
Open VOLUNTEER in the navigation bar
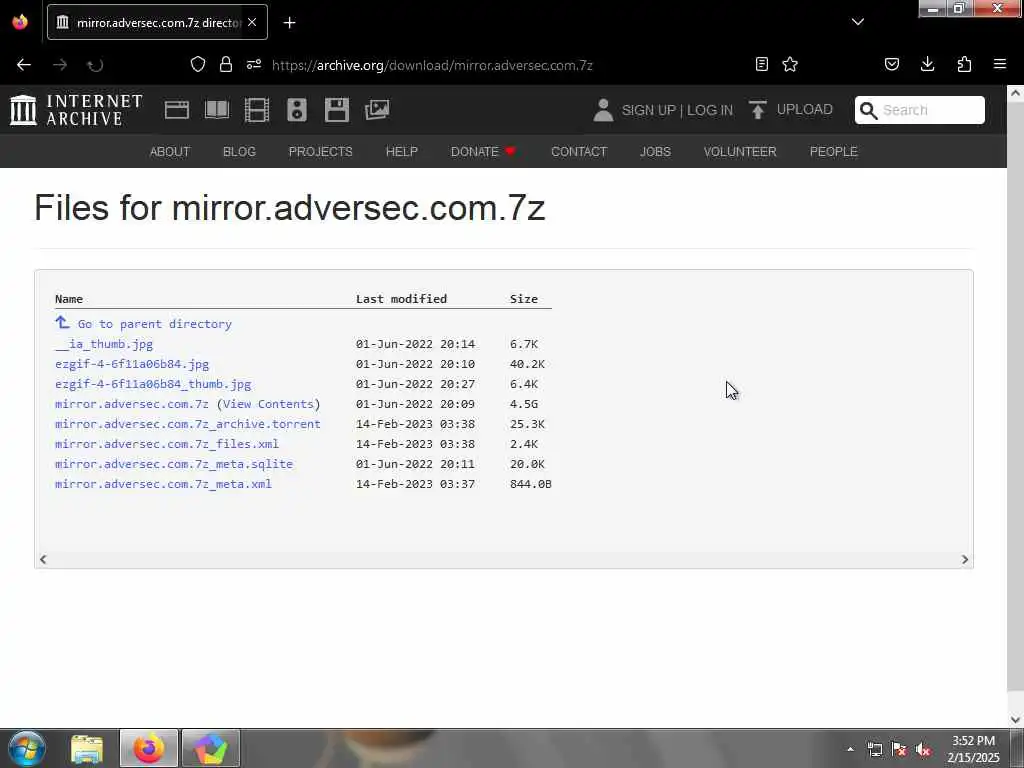click(740, 152)
